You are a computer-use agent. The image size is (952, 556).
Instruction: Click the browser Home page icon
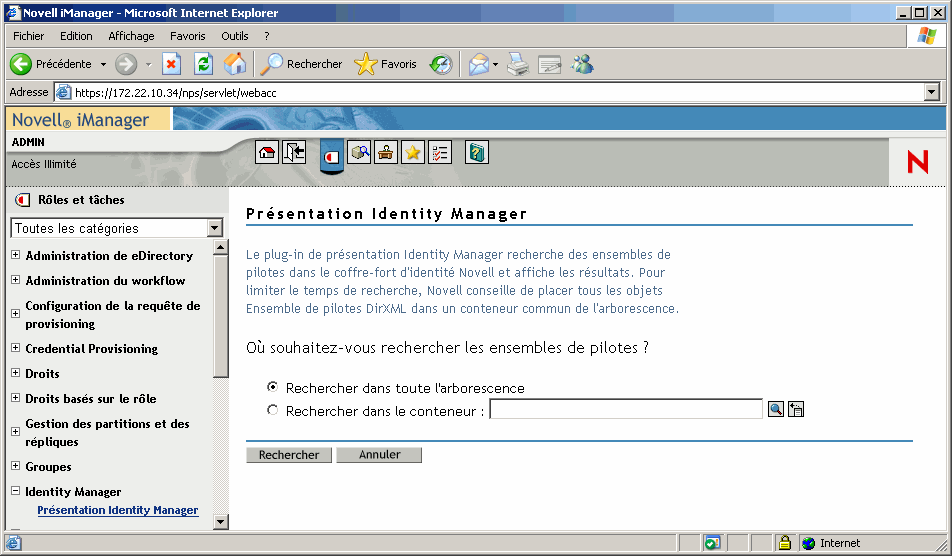[x=235, y=64]
